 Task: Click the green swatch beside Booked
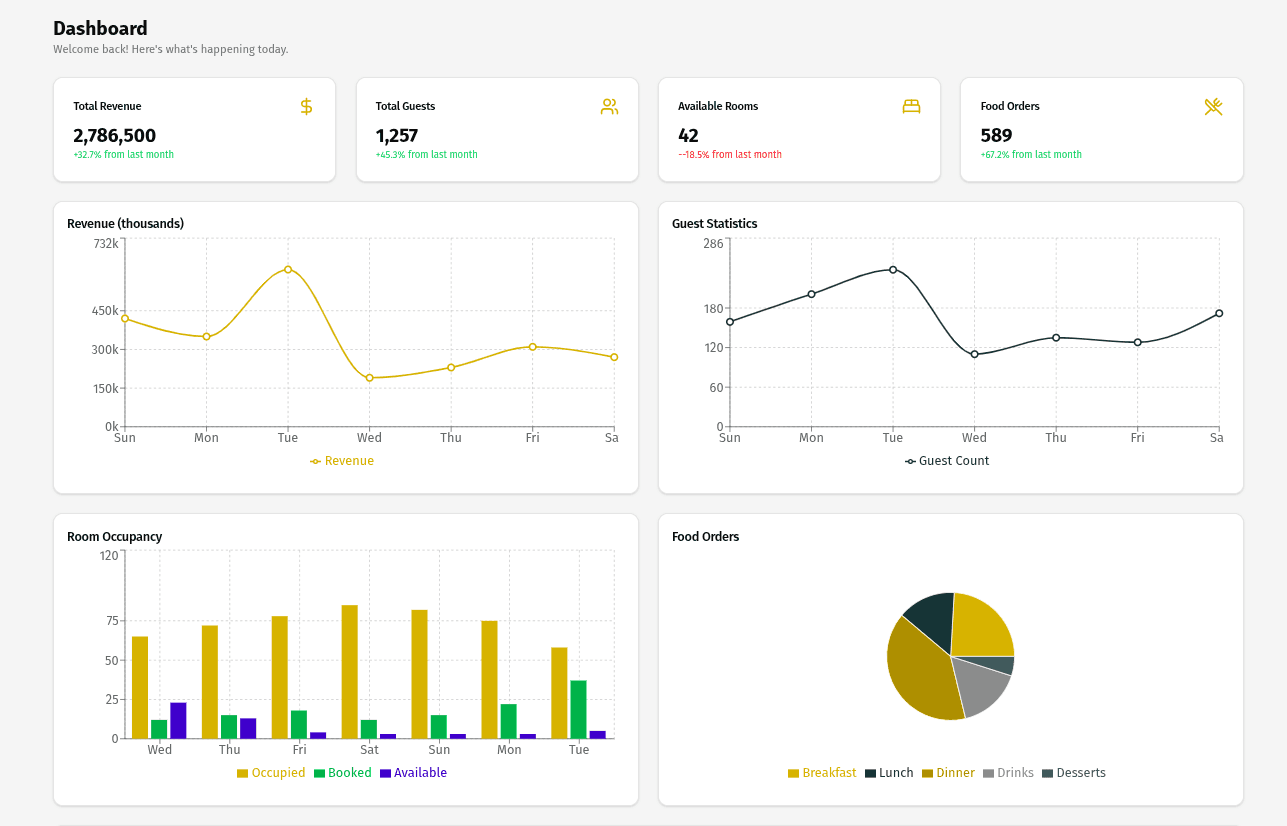[x=317, y=772]
